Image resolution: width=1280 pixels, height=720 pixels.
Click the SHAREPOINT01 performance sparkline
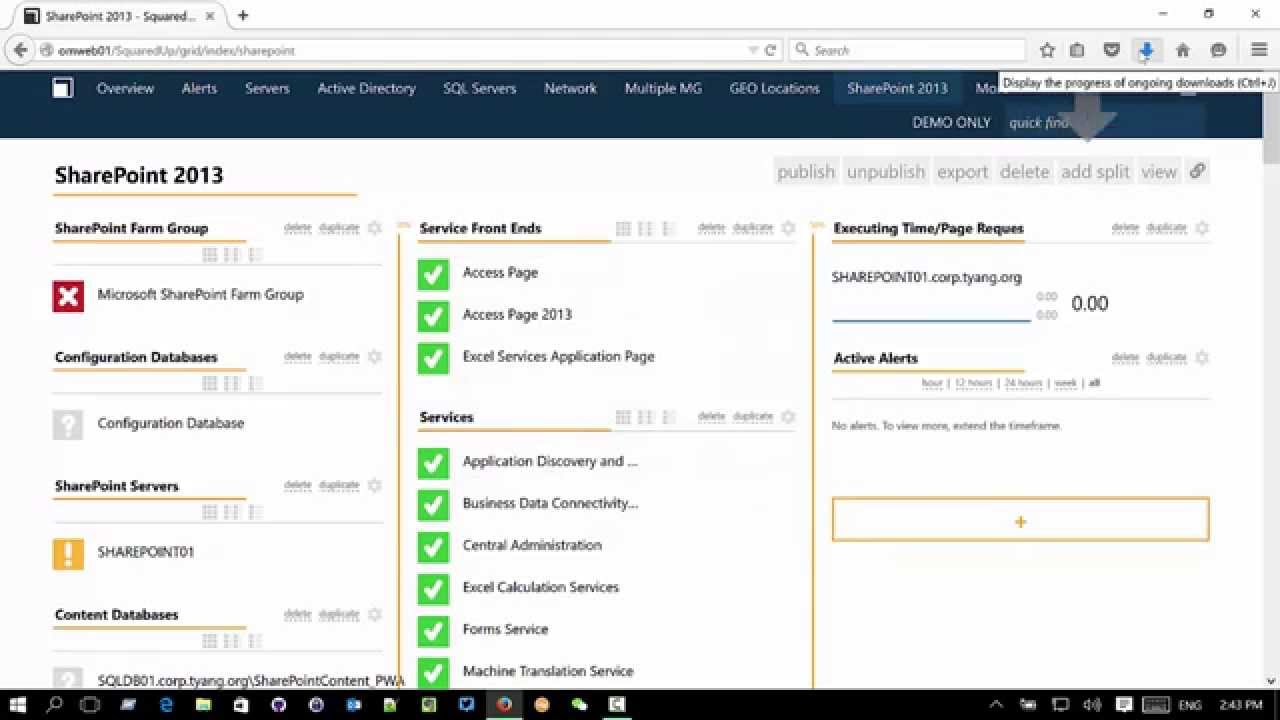tap(931, 307)
